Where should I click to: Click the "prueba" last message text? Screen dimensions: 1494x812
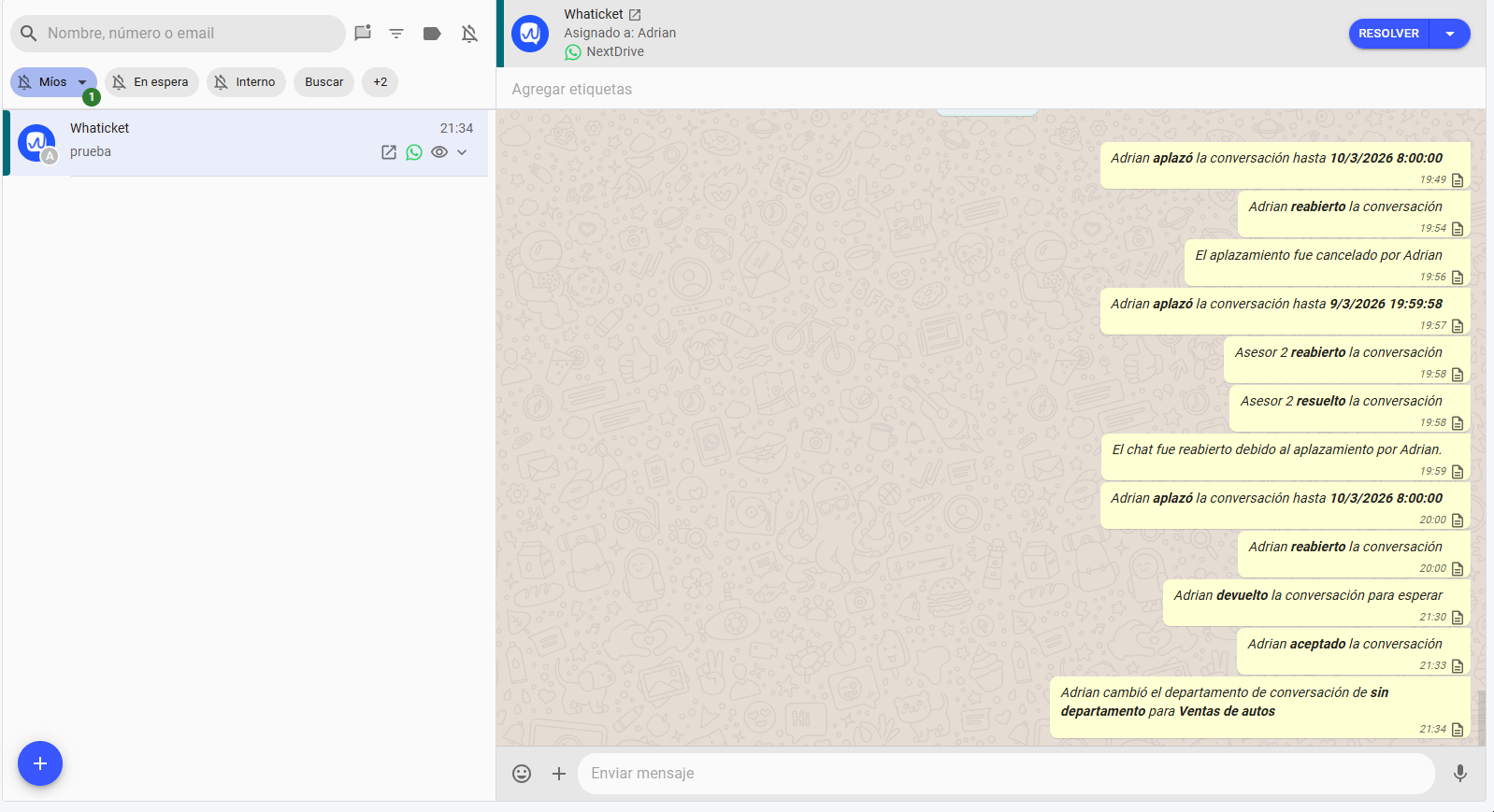[x=91, y=152]
